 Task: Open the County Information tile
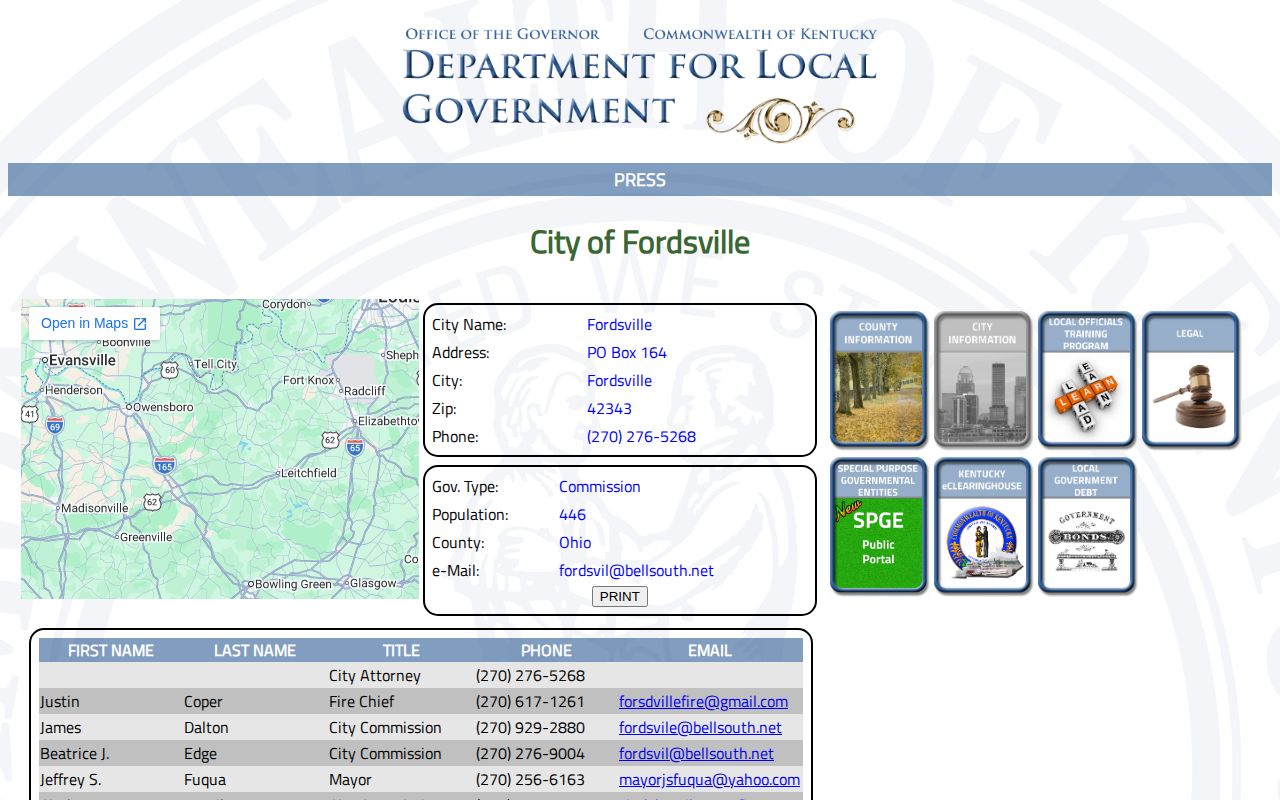coord(878,379)
